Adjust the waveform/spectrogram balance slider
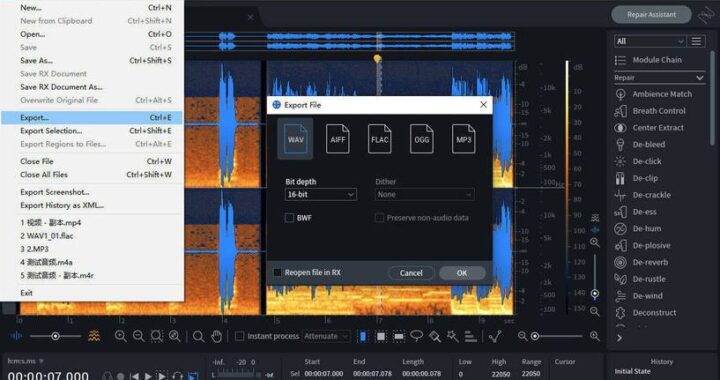The image size is (720, 380). point(55,336)
